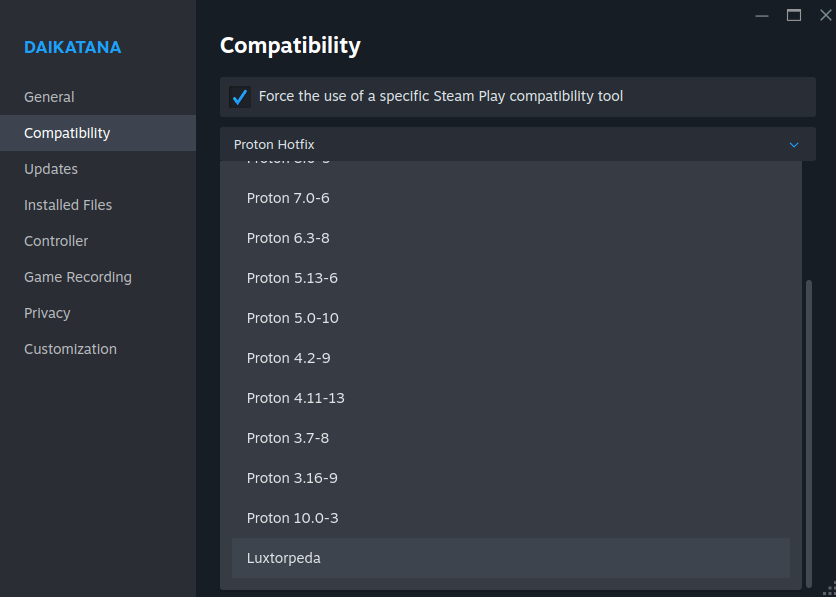
Task: Choose Proton 6.3-8 compatibility tool
Action: (288, 238)
